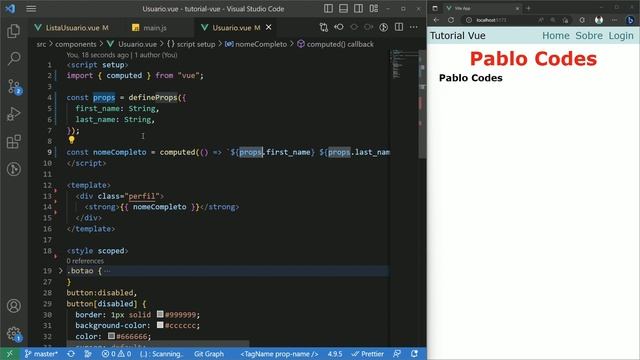
Task: Click the lightbulb code action icon
Action: (71, 140)
